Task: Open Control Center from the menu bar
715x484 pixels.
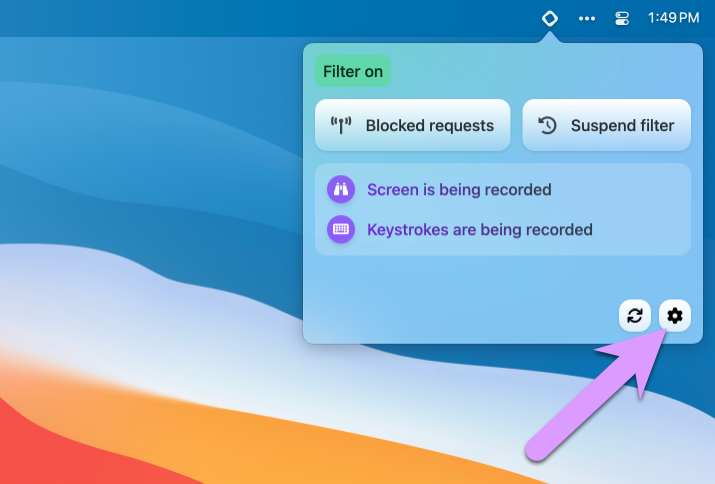Action: [621, 18]
